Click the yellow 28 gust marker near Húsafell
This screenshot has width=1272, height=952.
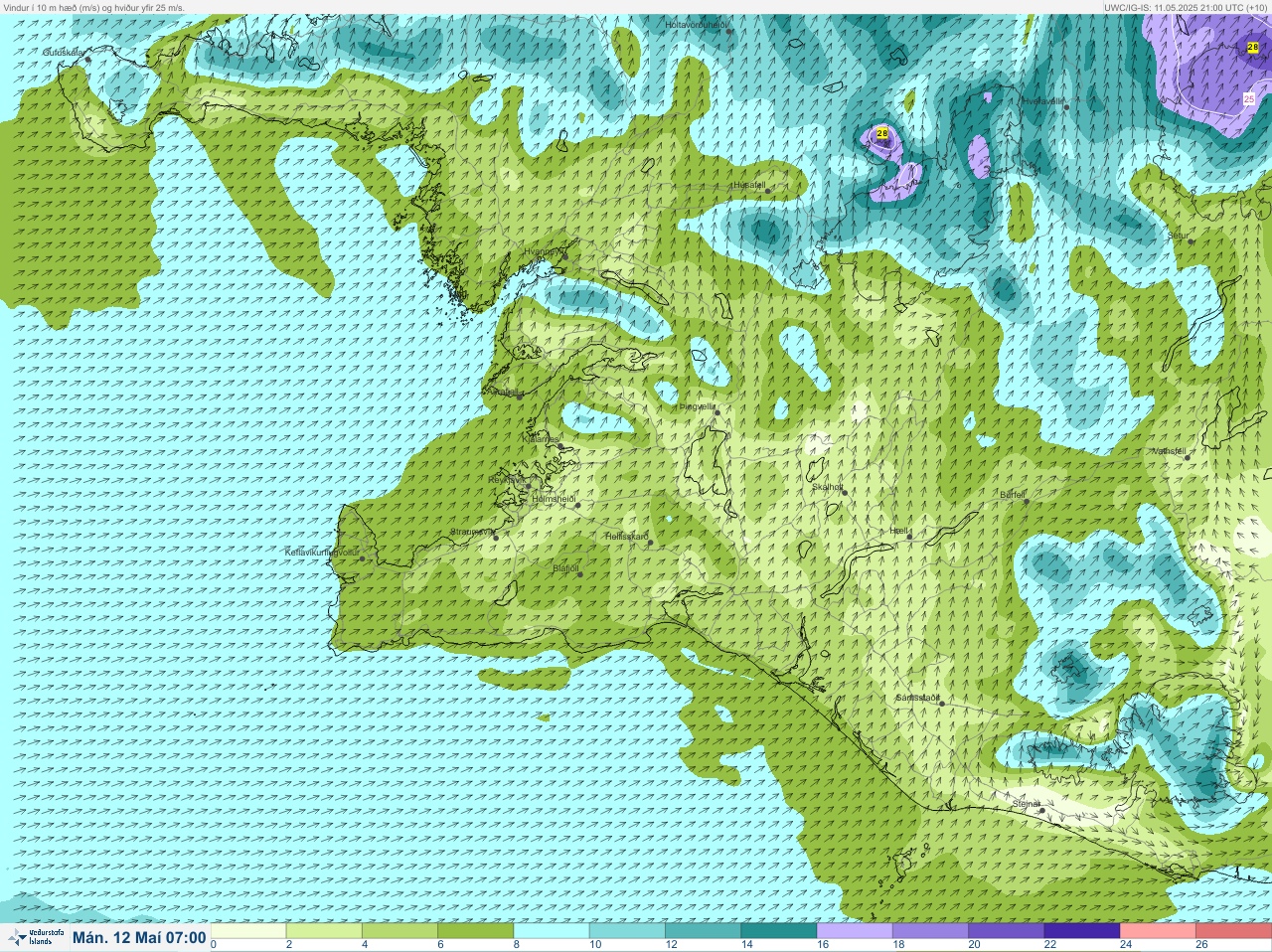click(881, 133)
